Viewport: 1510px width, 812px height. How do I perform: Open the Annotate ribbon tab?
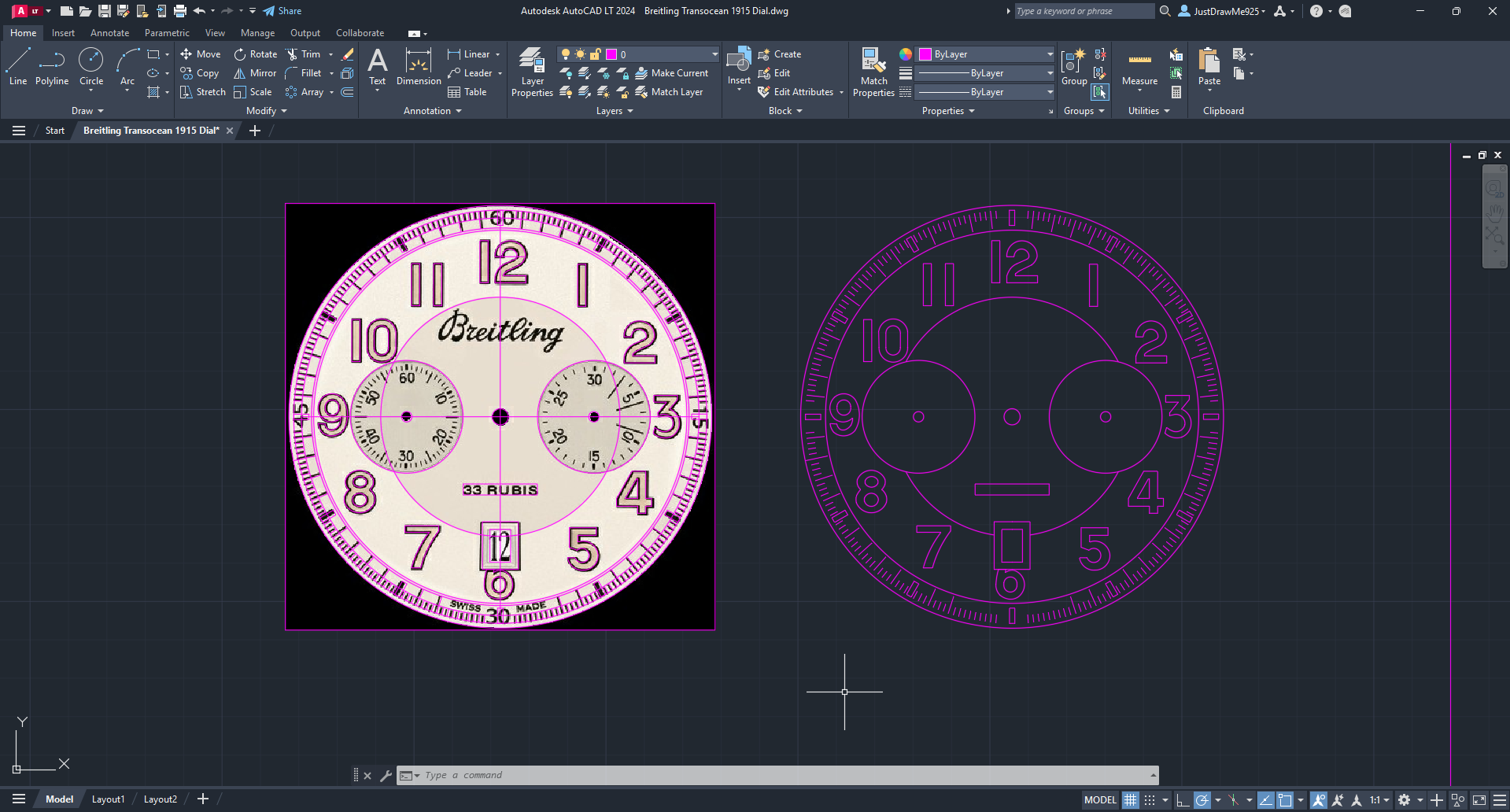pyautogui.click(x=109, y=33)
